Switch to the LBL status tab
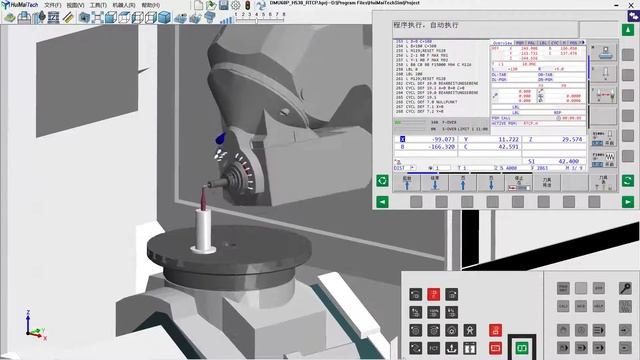 [542, 43]
